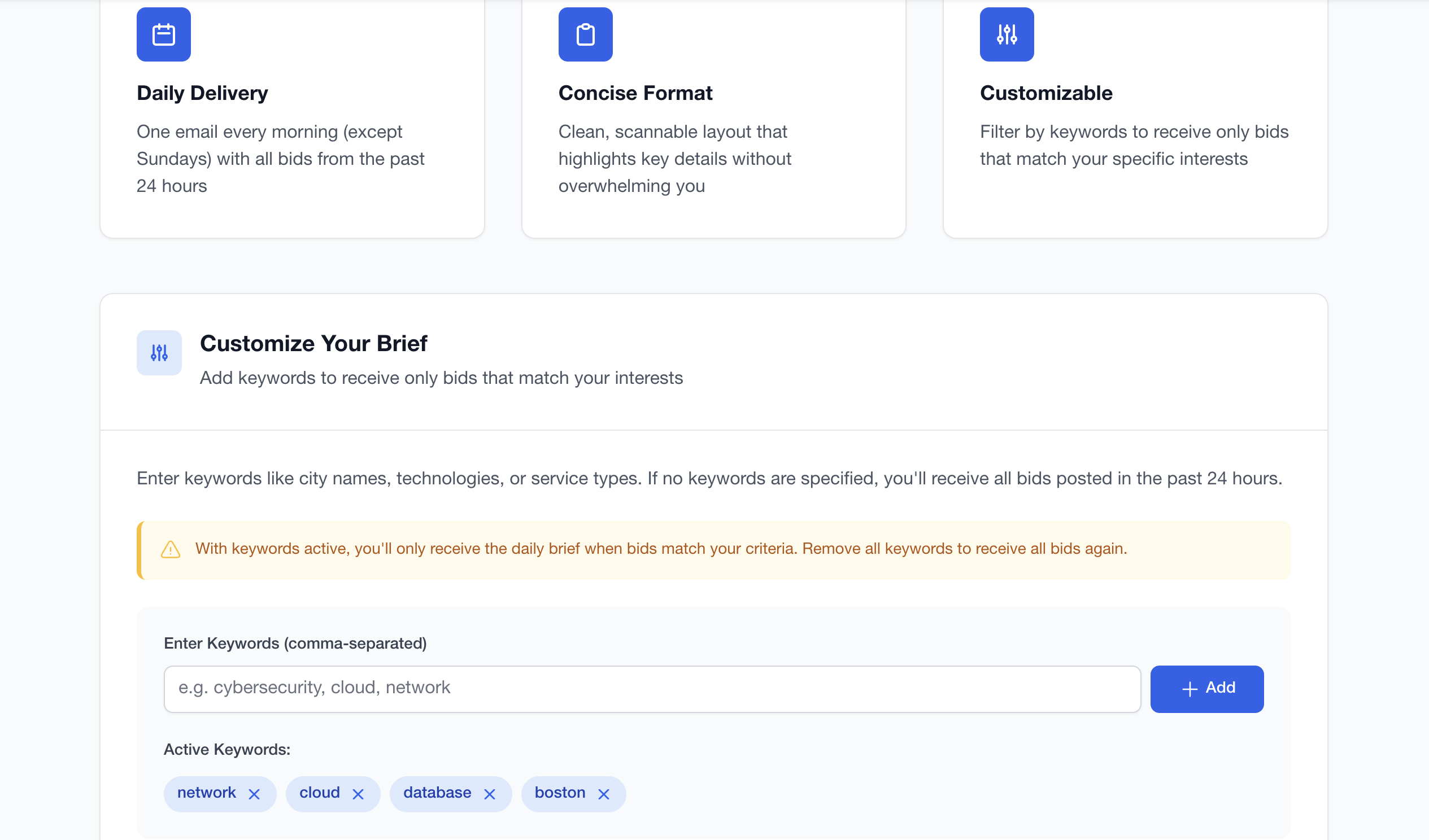Select the network keyword chip label
1429x840 pixels.
(x=206, y=793)
